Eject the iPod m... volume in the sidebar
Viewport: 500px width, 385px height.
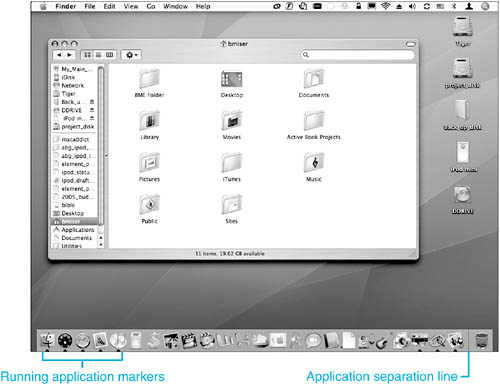coord(92,118)
